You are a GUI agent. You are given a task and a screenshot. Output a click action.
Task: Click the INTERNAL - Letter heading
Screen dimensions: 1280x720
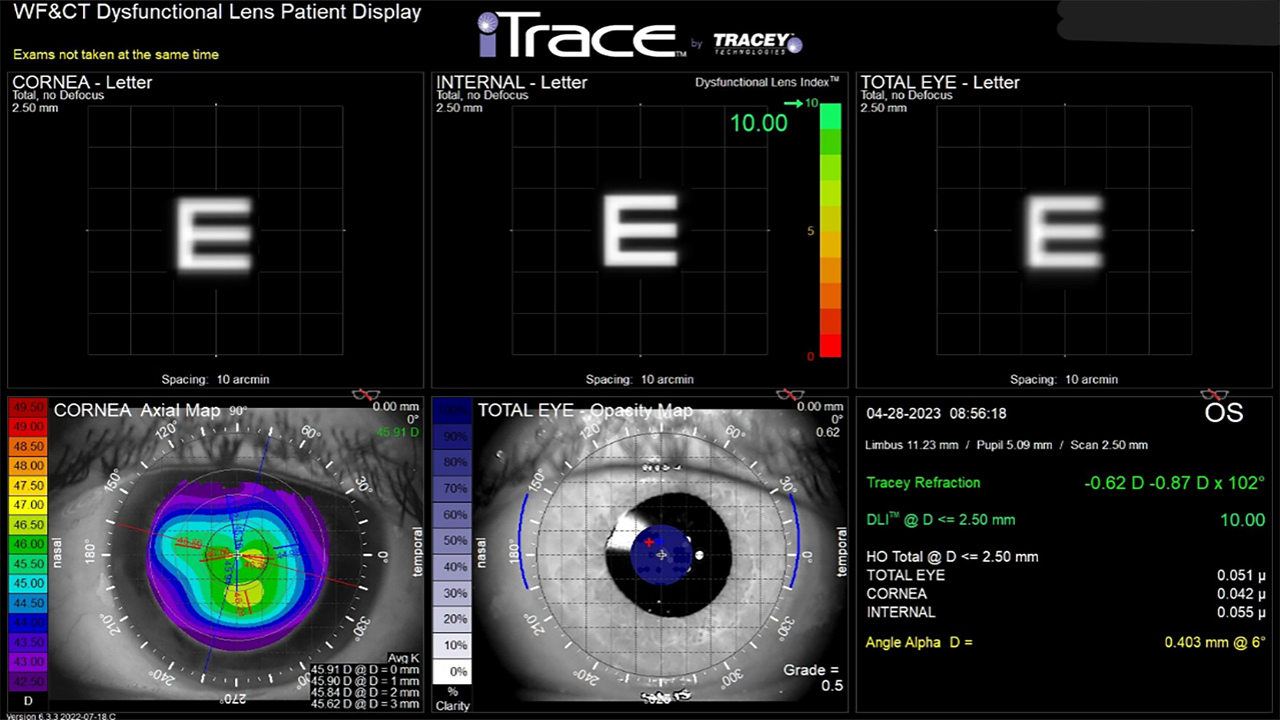(x=512, y=82)
